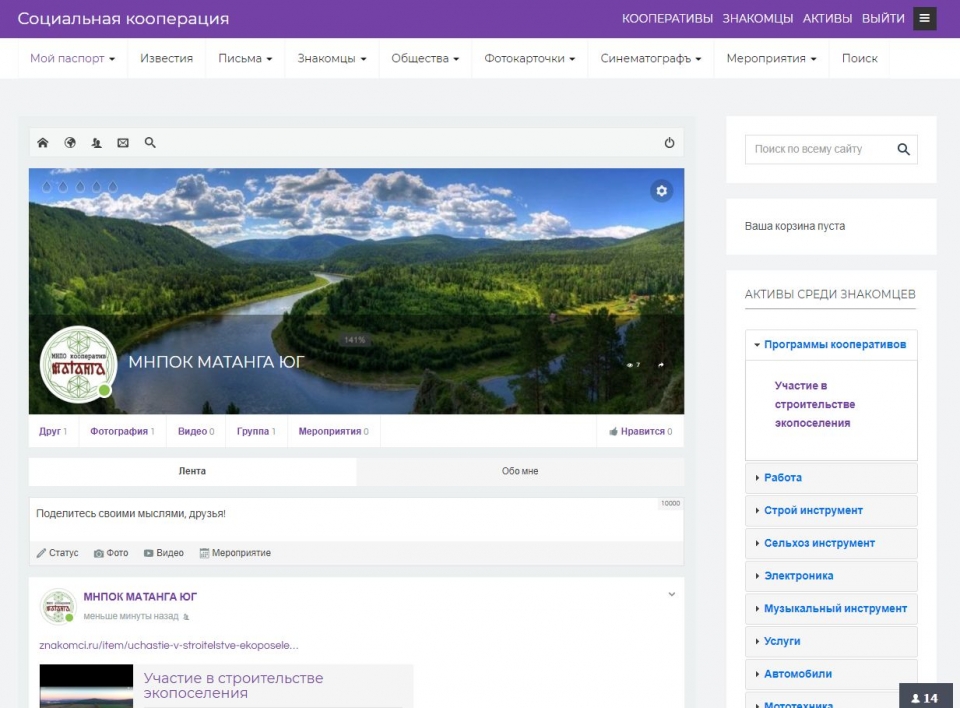960x708 pixels.
Task: Click ВЫЙТИ in the purple header
Action: coord(883,18)
